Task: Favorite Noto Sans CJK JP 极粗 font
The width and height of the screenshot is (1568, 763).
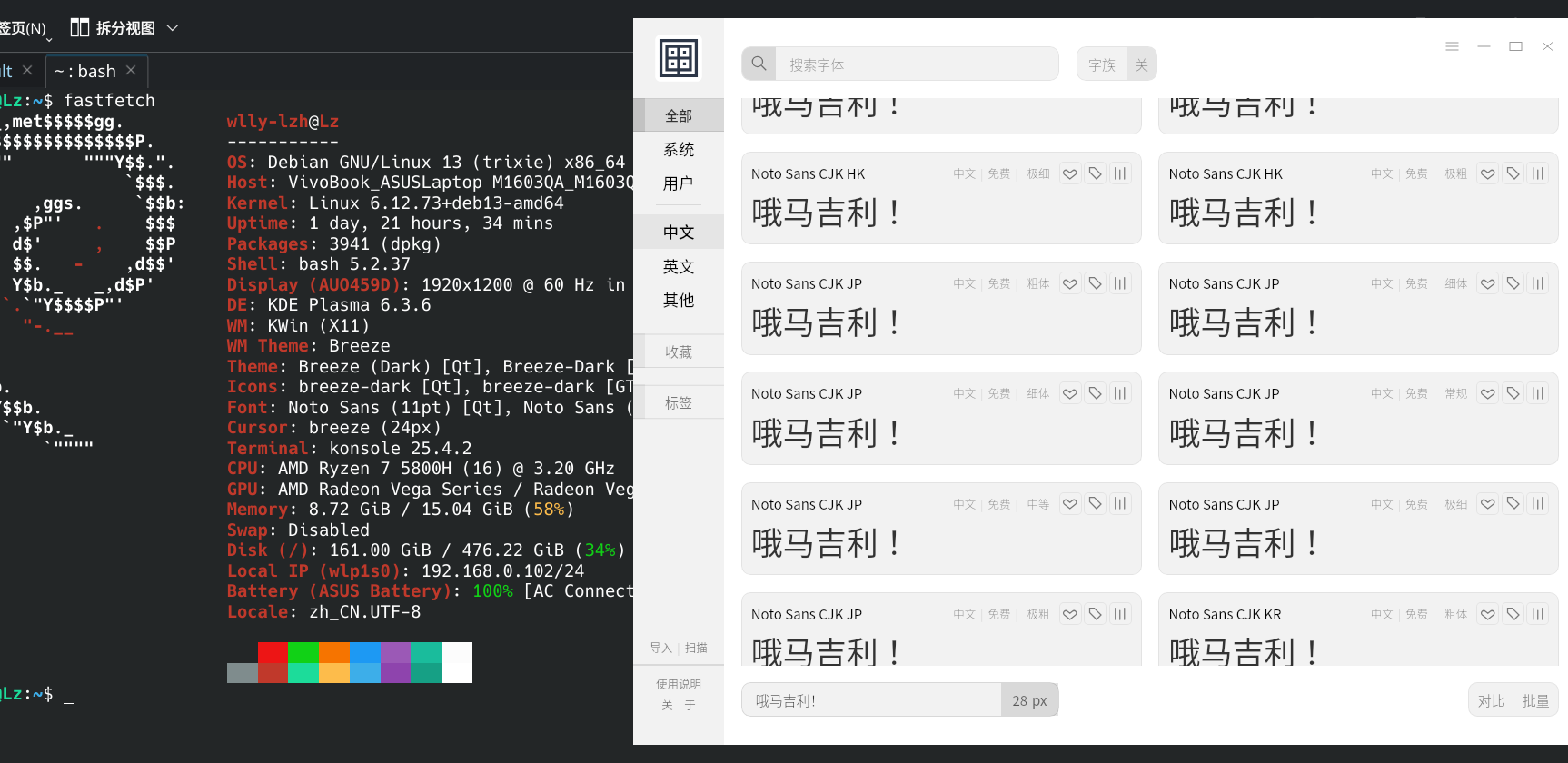Action: (x=1070, y=614)
